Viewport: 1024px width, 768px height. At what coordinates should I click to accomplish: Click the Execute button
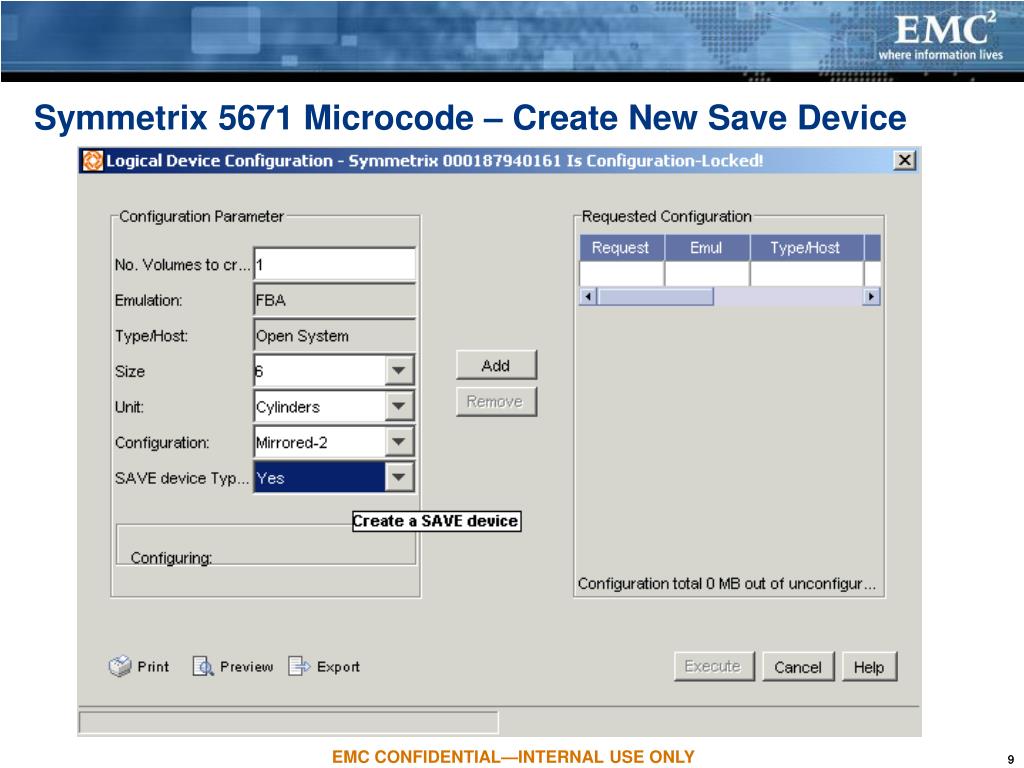[714, 666]
